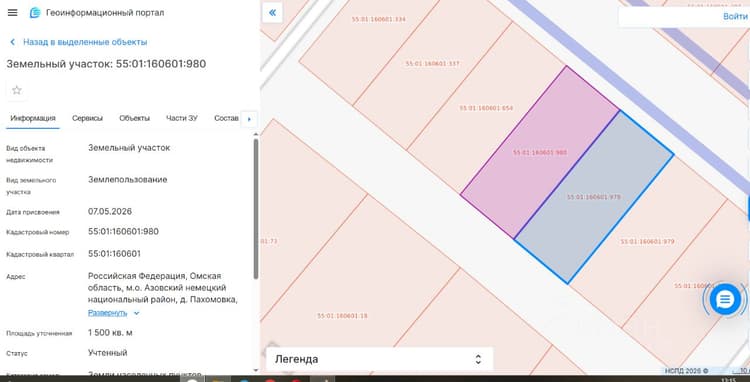Show more tabs with the right arrow
750x382 pixels.
pyautogui.click(x=249, y=120)
